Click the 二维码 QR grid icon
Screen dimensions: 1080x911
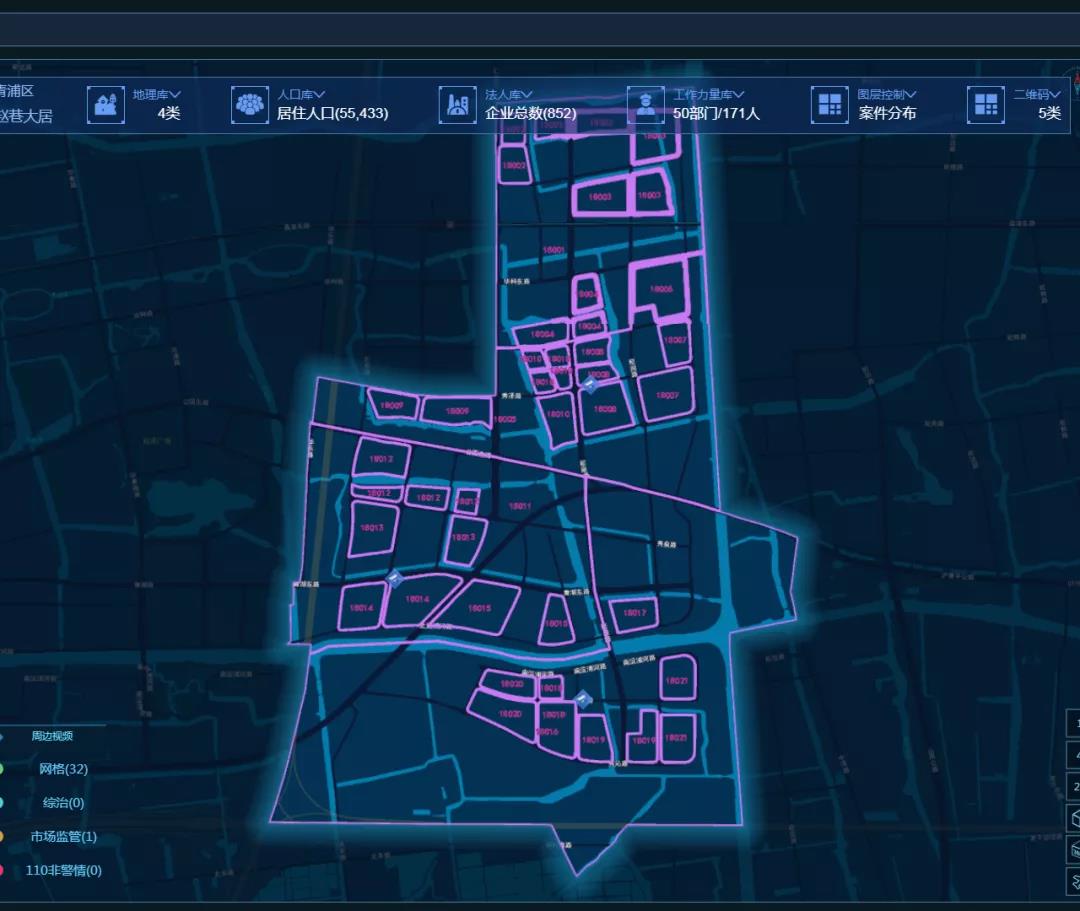(986, 104)
